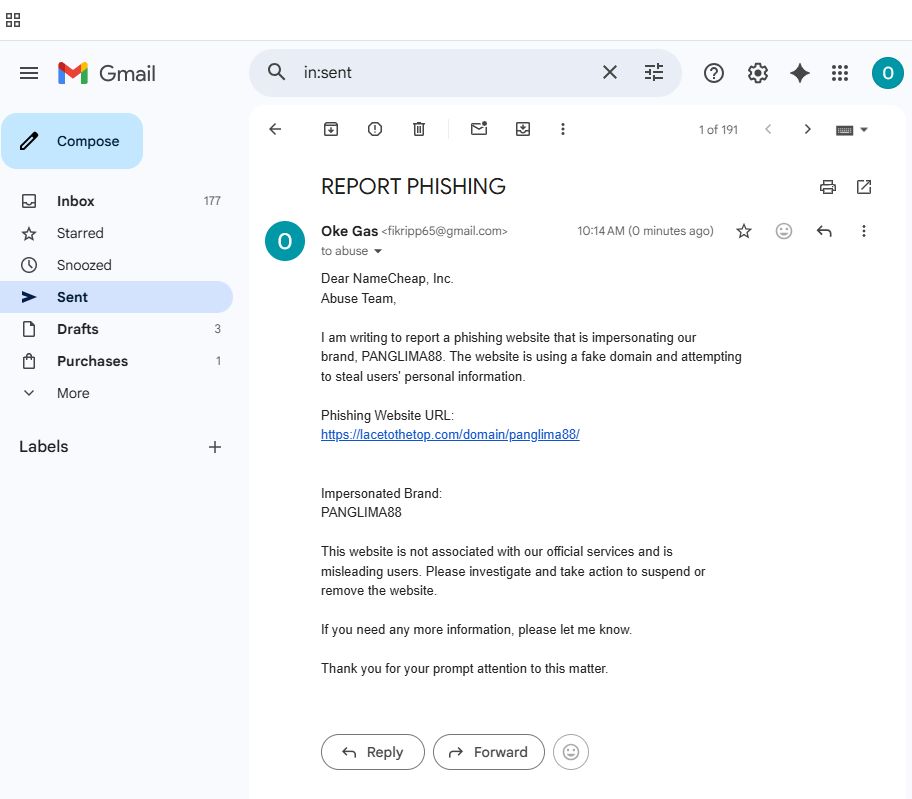Print all with printer icon

pos(828,187)
